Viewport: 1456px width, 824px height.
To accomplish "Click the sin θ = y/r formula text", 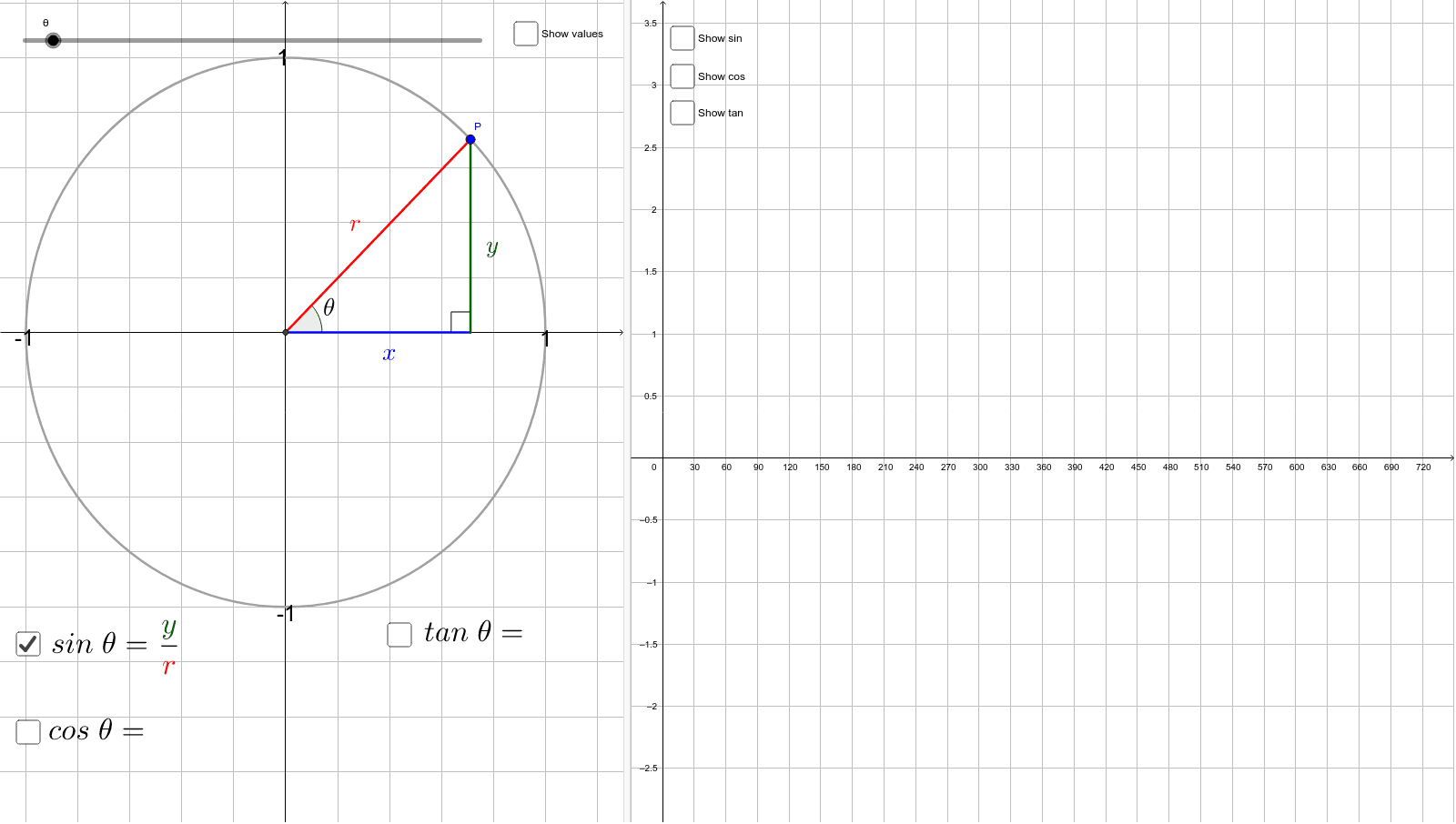I will pyautogui.click(x=109, y=642).
